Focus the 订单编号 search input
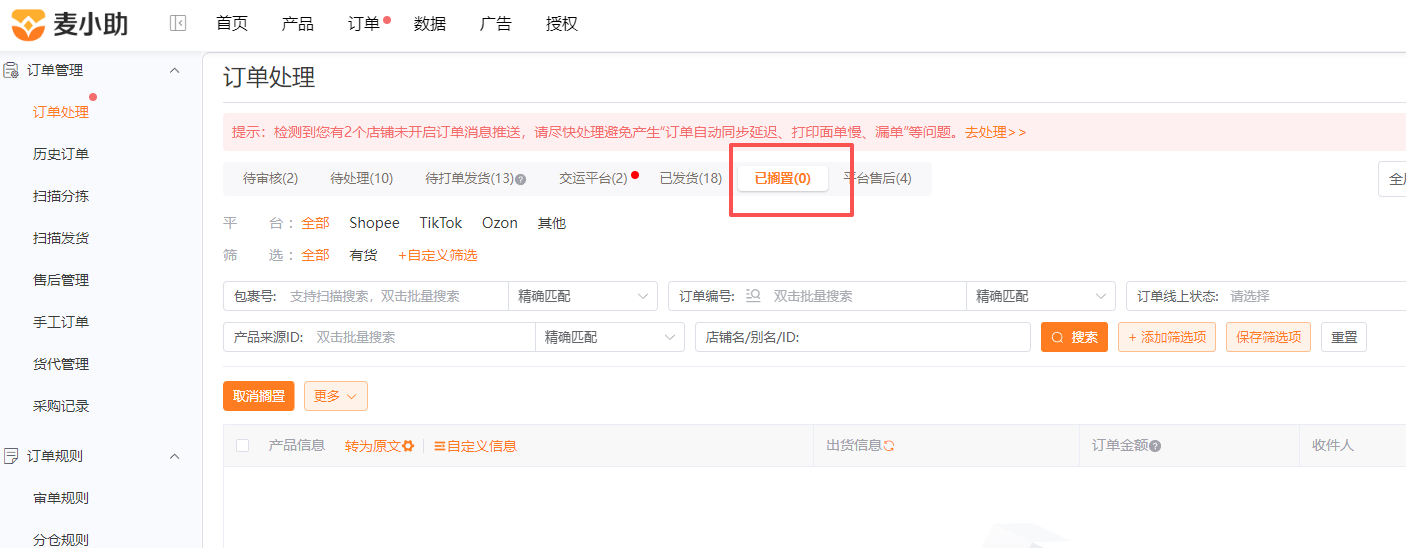 click(866, 296)
